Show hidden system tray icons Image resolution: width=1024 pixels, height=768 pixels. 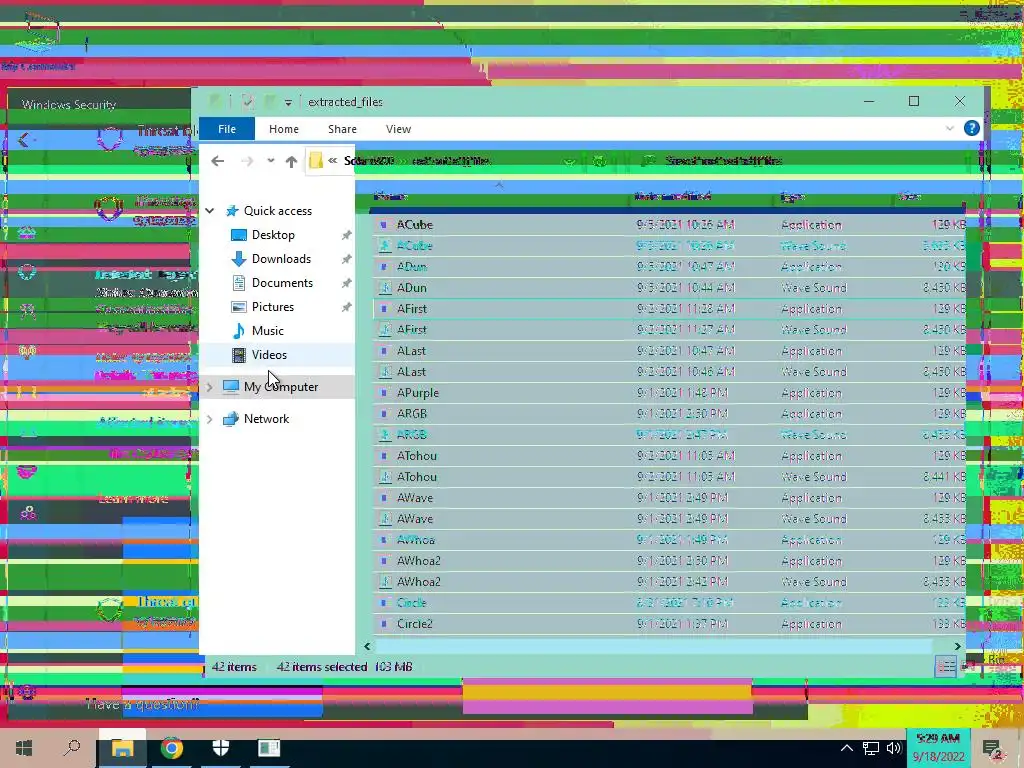pos(846,748)
